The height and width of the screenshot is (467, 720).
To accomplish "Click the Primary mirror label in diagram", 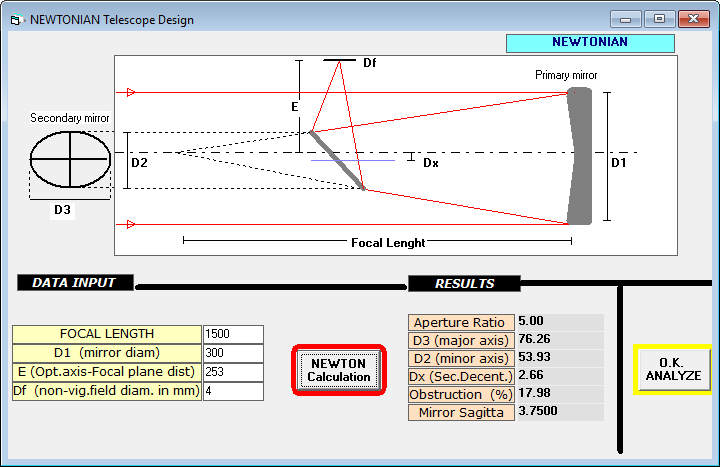I will (x=566, y=75).
